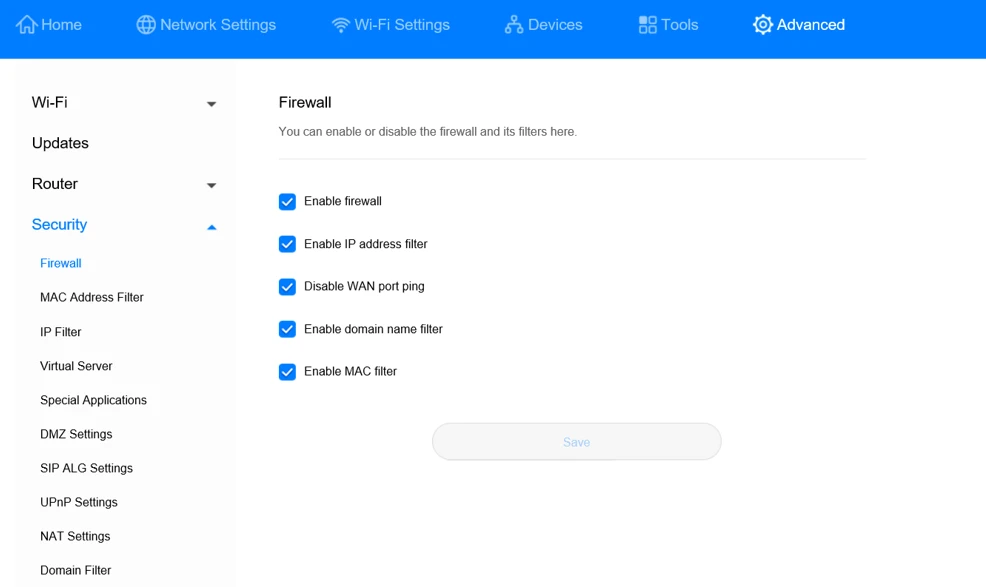Open Tools using its grid icon

(x=647, y=24)
